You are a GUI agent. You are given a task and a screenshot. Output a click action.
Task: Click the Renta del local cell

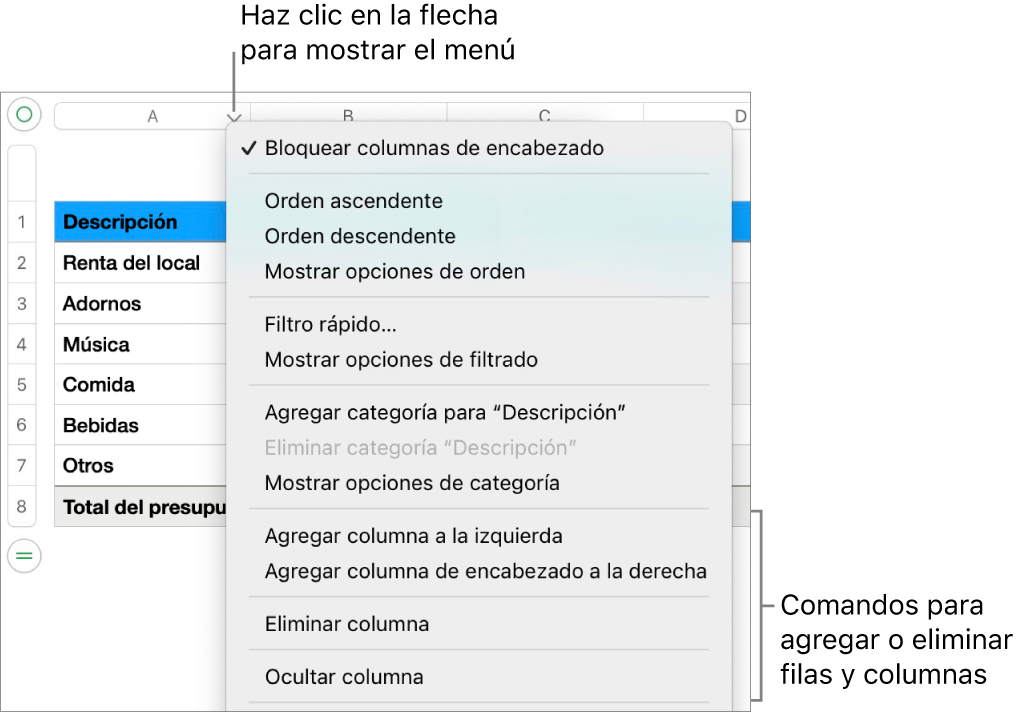pyautogui.click(x=140, y=263)
